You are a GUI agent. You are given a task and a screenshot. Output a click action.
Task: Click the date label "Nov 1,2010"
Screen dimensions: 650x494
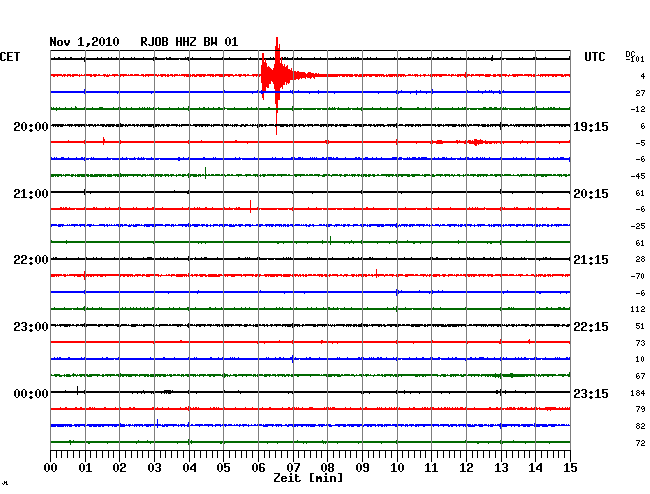coord(84,42)
